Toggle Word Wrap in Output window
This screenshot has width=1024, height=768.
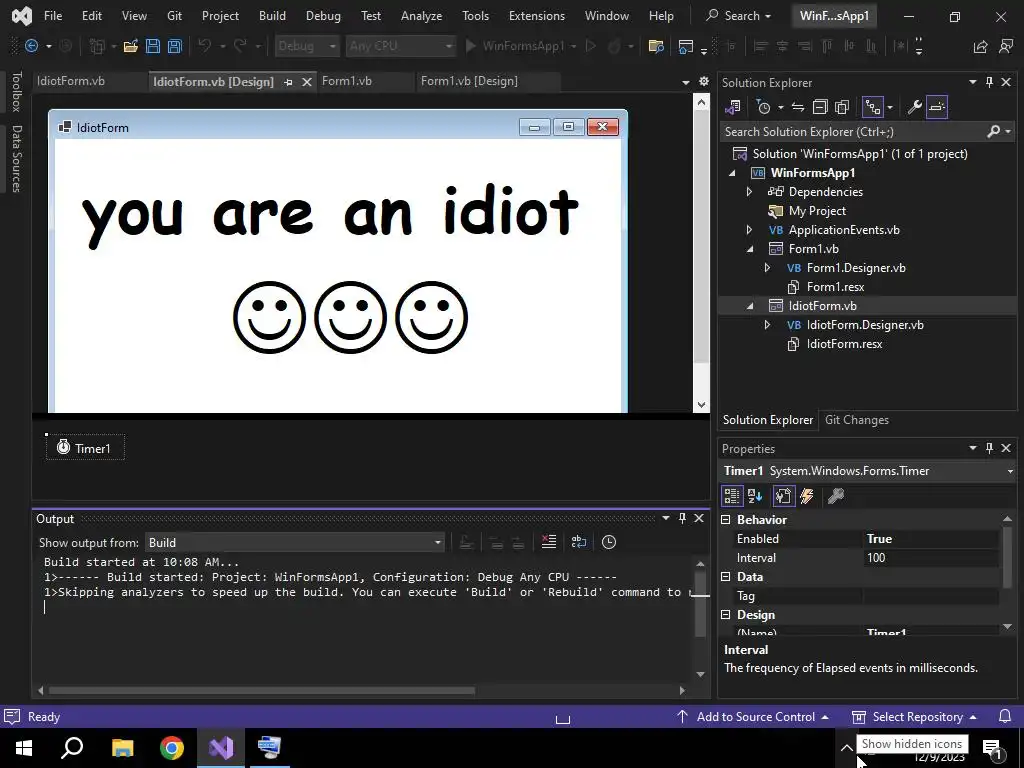point(579,542)
